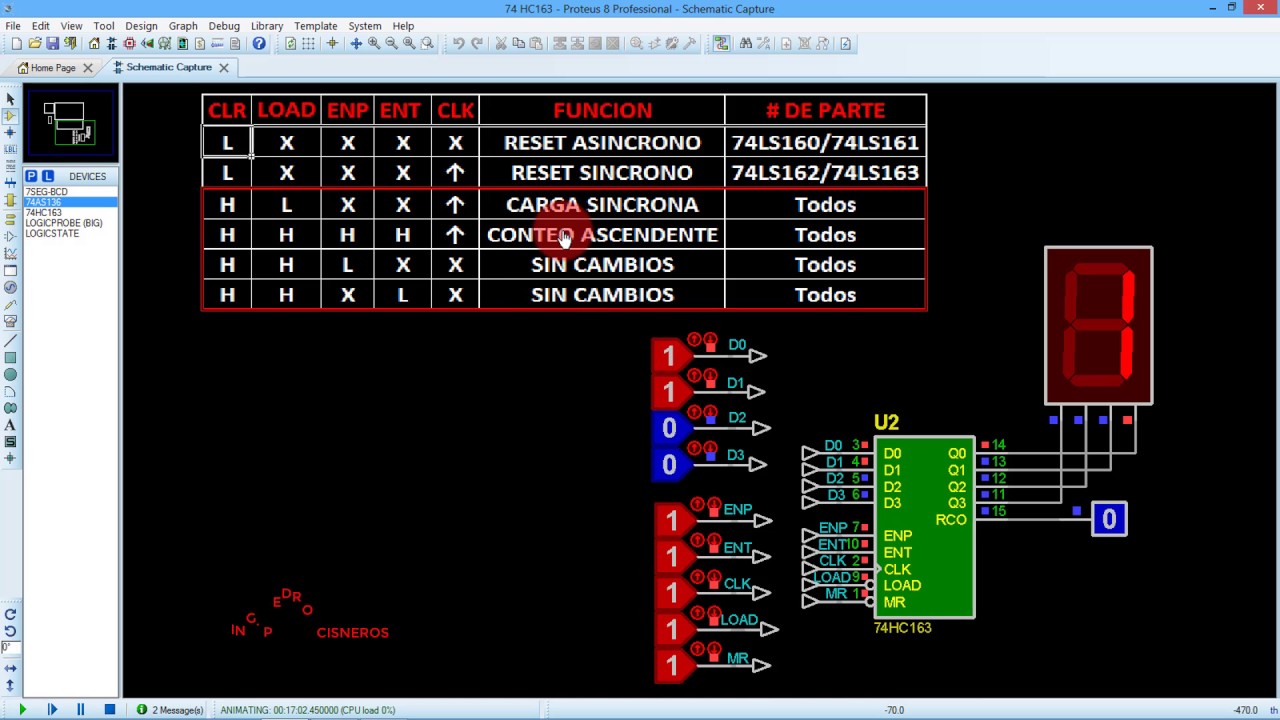The image size is (1280, 720).
Task: Open the Debug menu
Action: [x=224, y=26]
